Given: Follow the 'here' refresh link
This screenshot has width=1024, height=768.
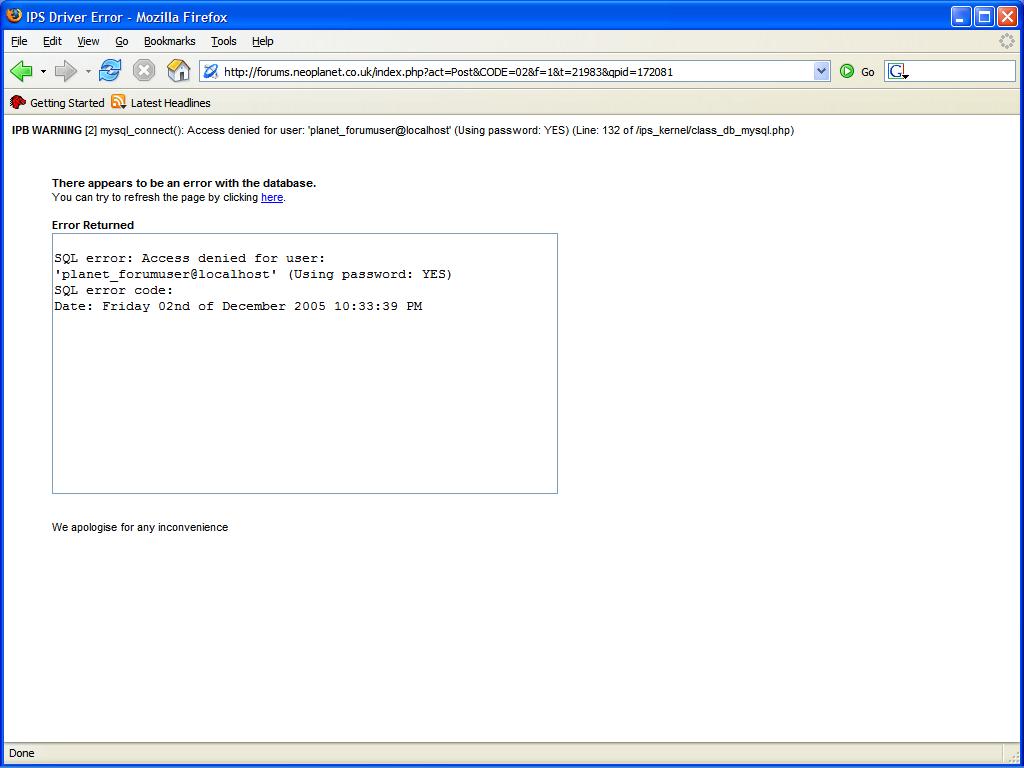Looking at the screenshot, I should pos(272,197).
